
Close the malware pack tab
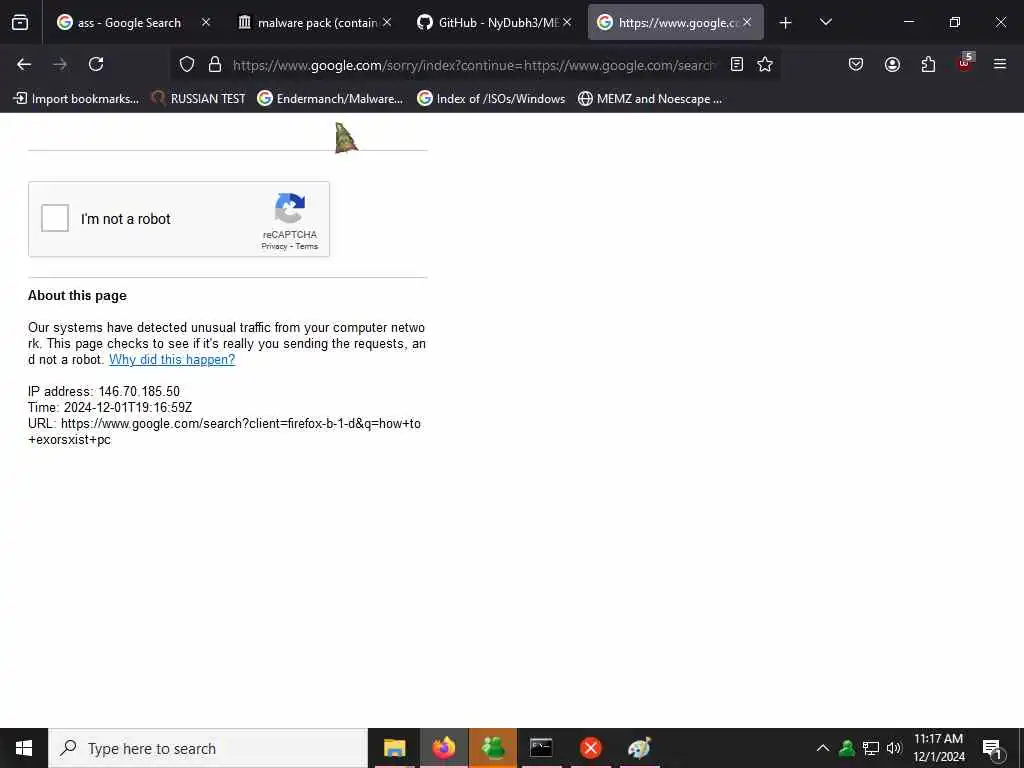(387, 22)
